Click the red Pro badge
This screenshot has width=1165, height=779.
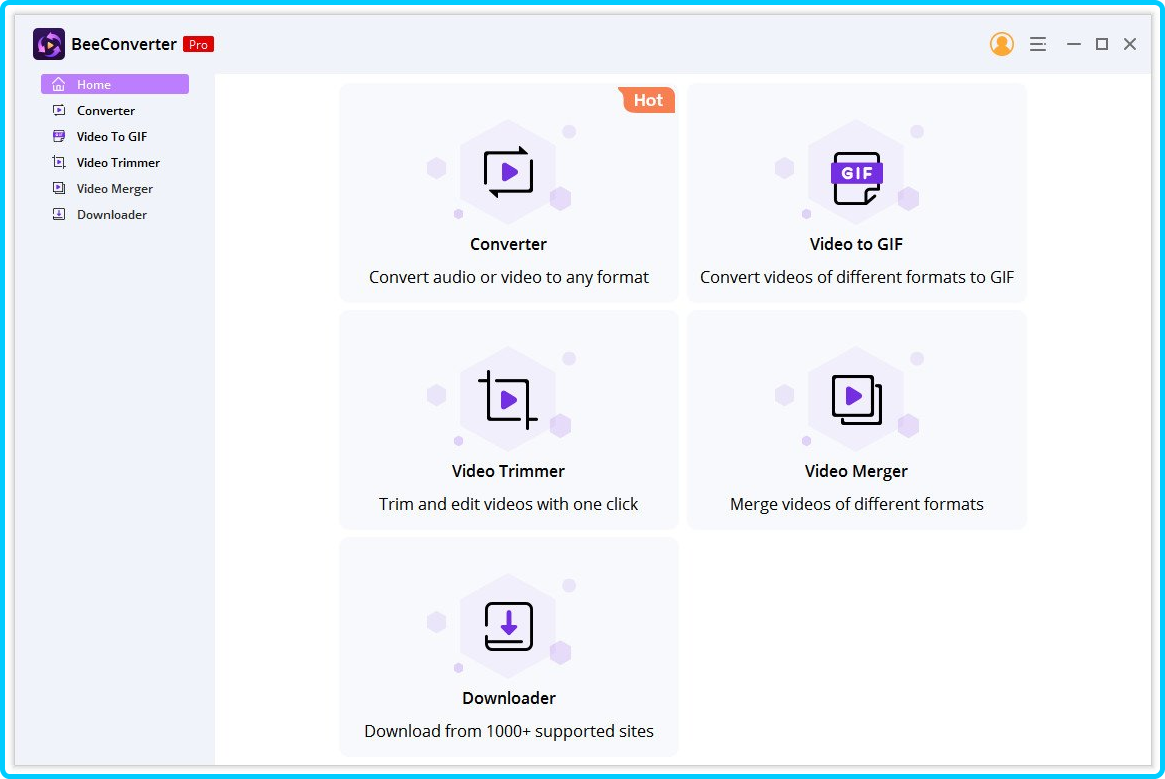tap(198, 45)
